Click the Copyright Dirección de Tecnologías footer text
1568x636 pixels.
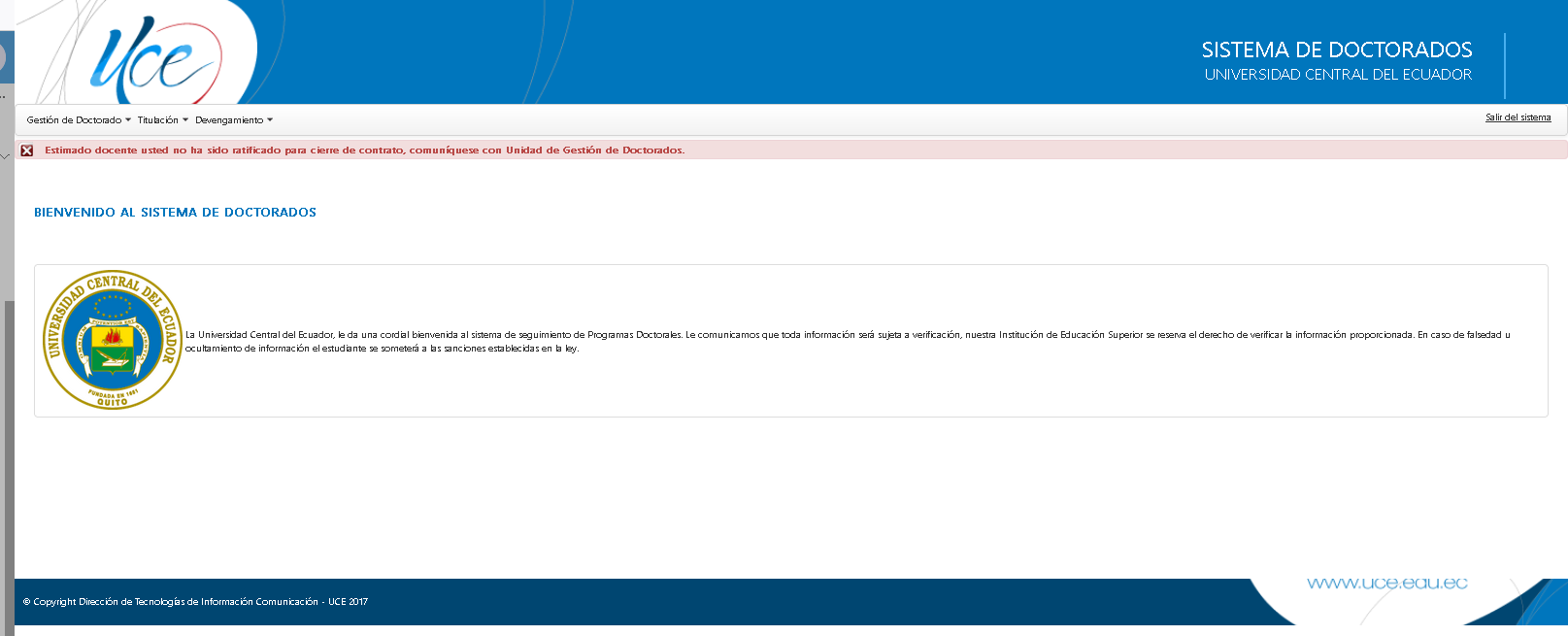pyautogui.click(x=195, y=602)
